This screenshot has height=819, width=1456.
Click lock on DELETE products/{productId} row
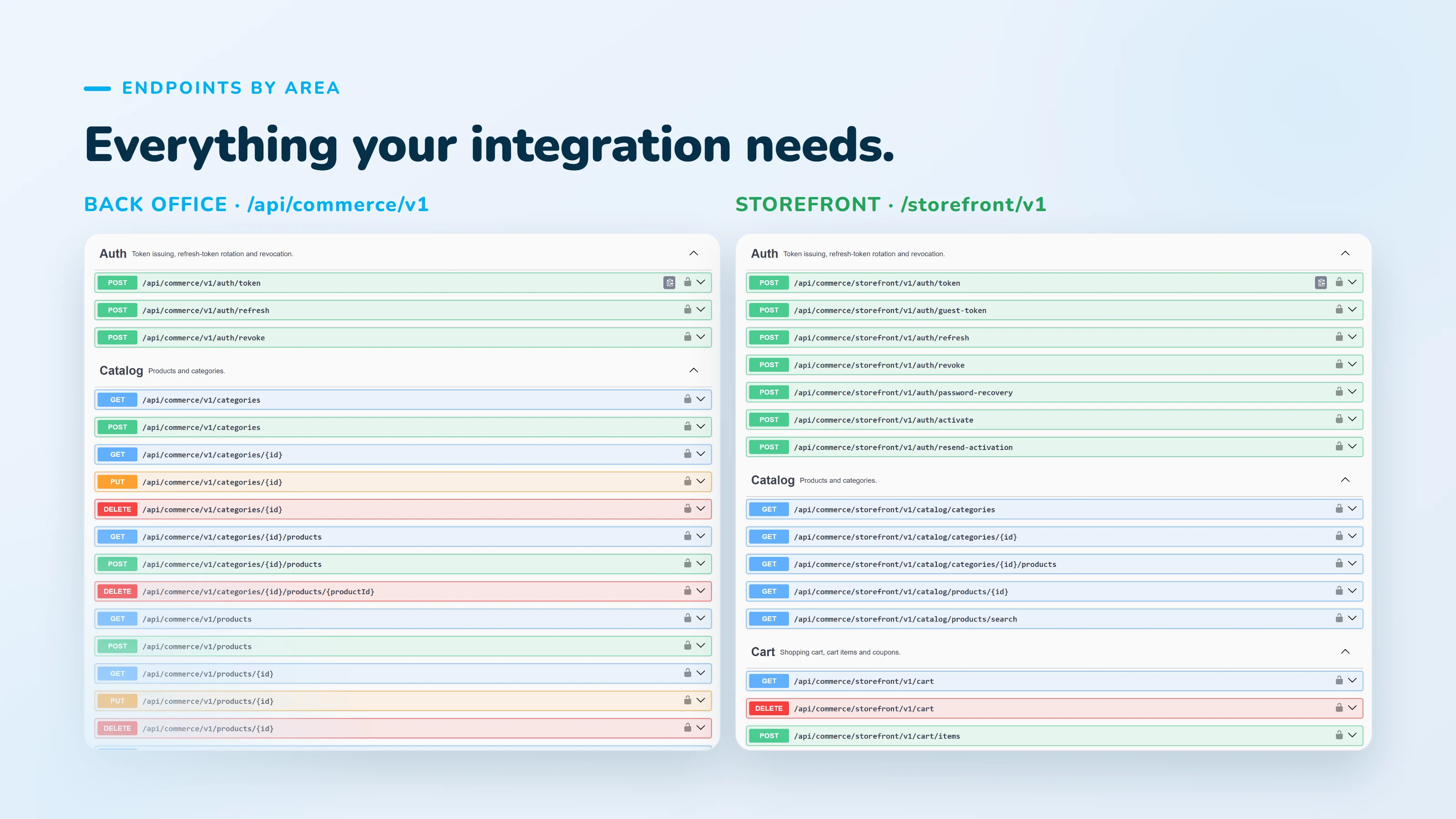pos(688,591)
